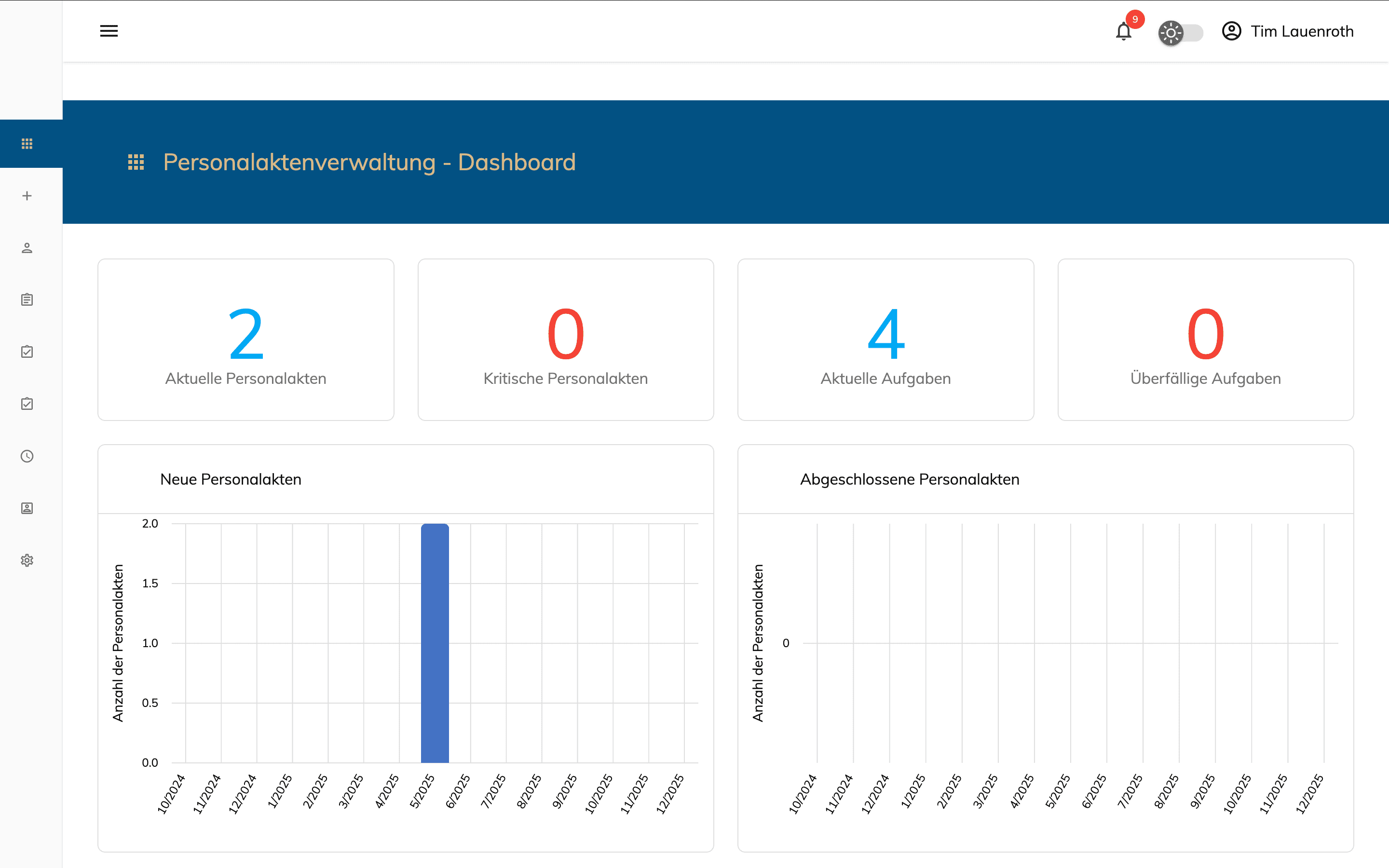1389x868 pixels.
Task: Click 12/2025 label in Abgeschlossene Personalakten chart
Action: coord(1310,794)
